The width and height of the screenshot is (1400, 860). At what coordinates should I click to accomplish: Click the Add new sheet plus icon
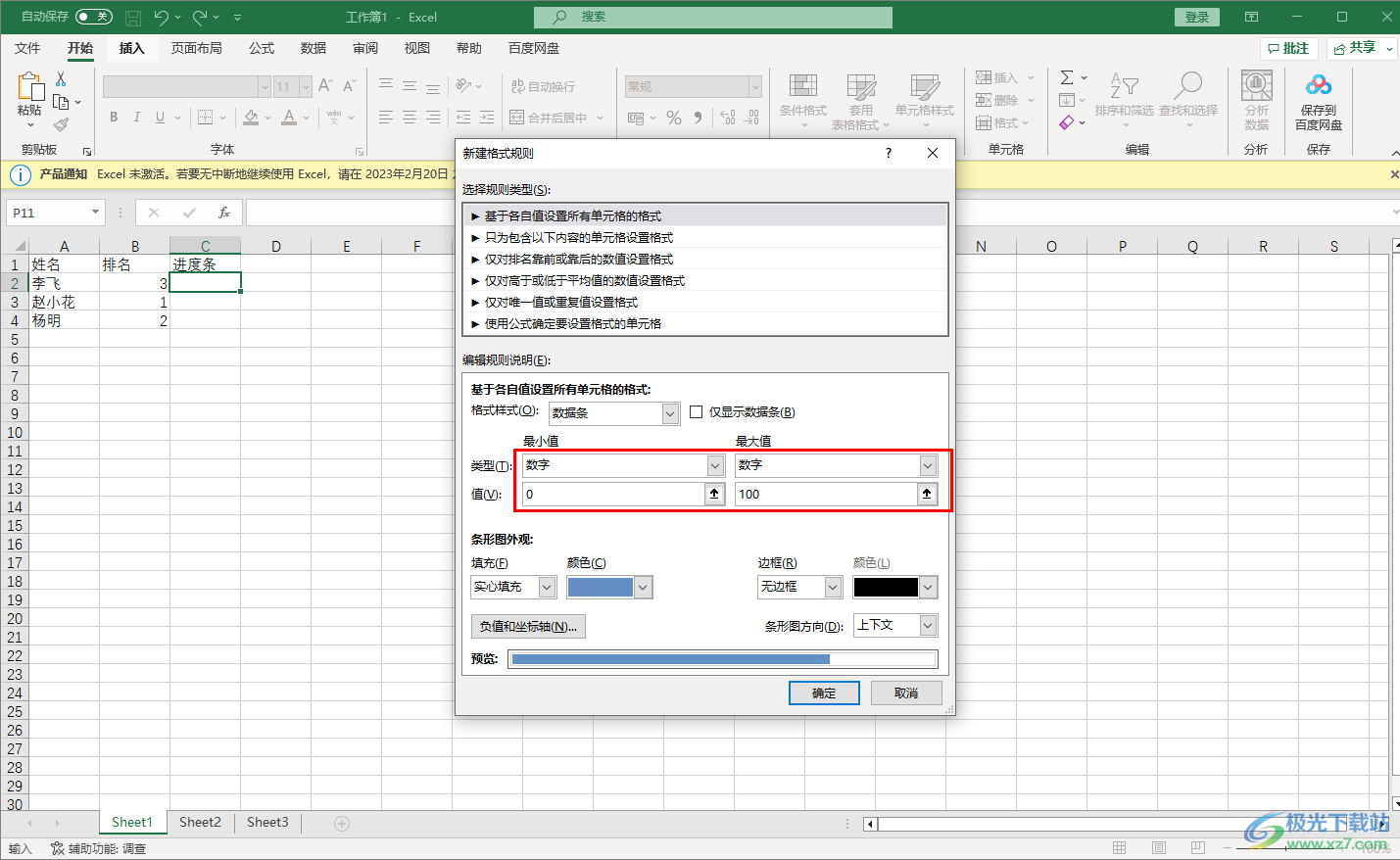pyautogui.click(x=342, y=824)
